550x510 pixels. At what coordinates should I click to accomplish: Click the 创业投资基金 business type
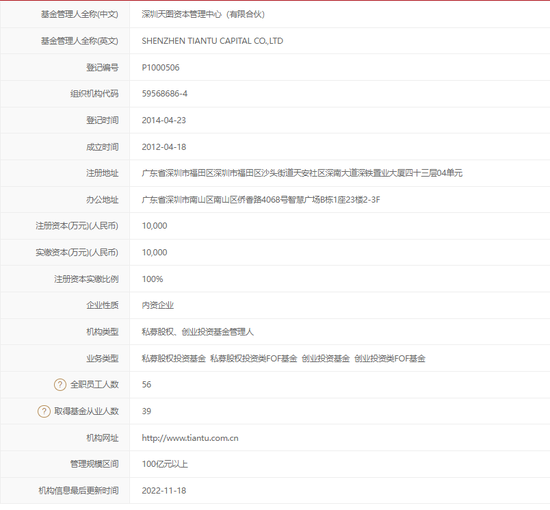point(326,358)
